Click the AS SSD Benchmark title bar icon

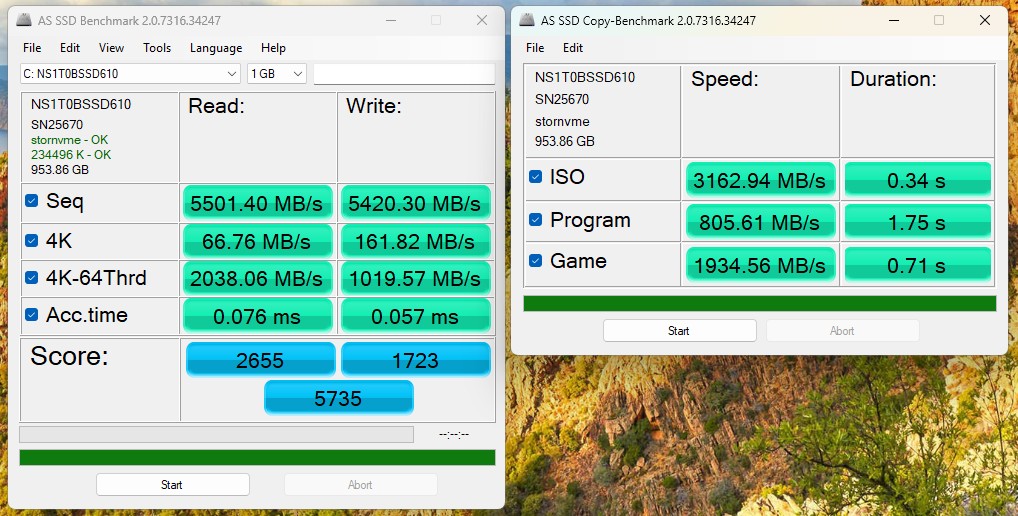(x=25, y=20)
